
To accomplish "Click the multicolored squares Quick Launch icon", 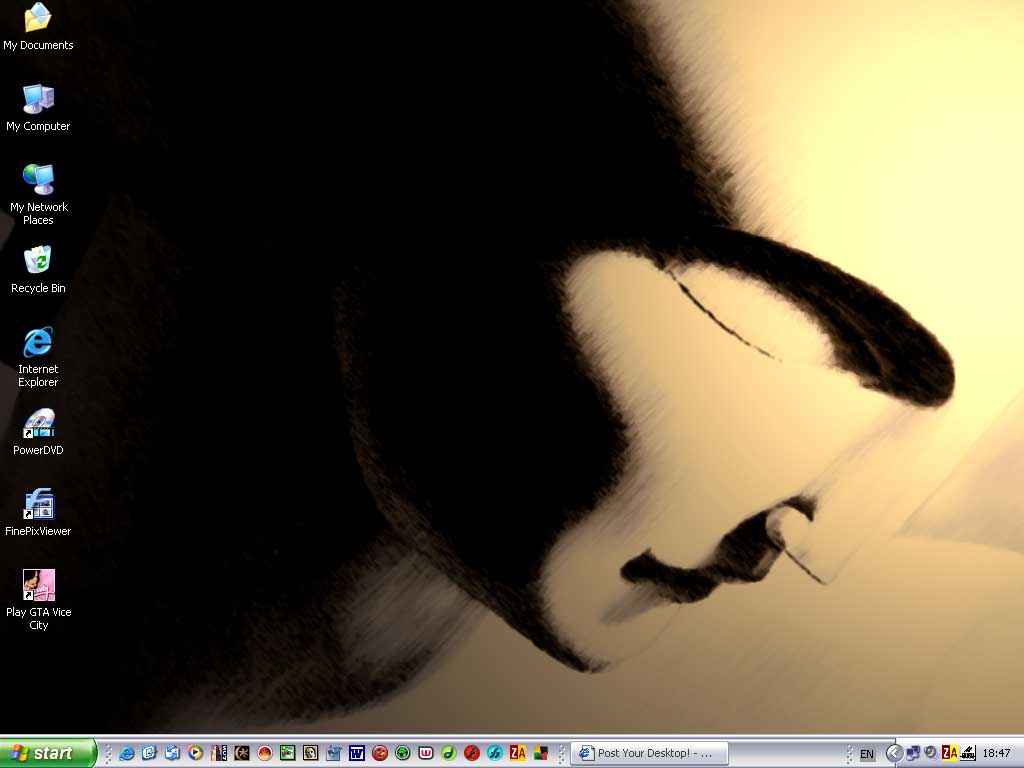I will point(541,753).
